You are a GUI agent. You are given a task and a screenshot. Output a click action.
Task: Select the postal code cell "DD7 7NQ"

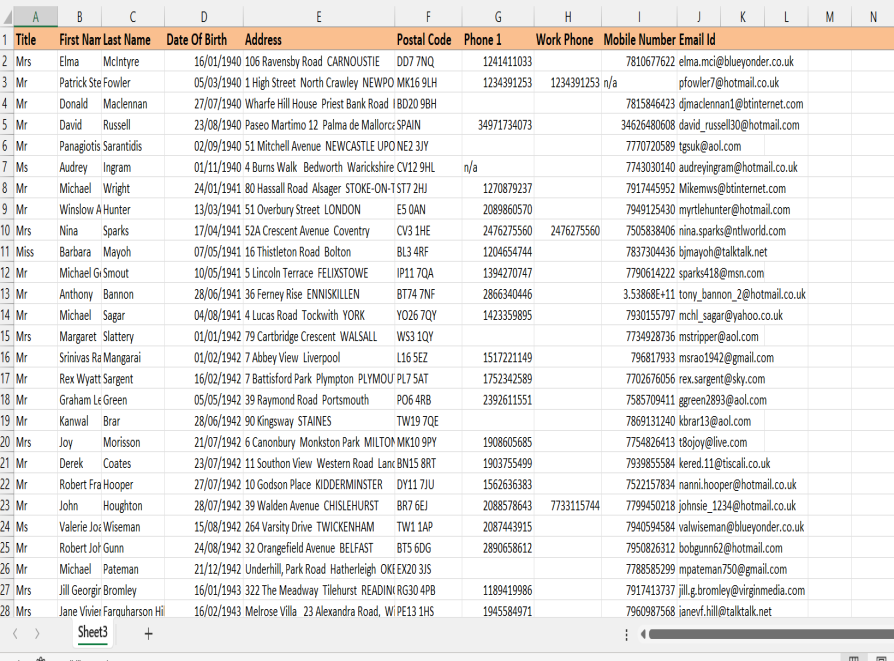428,62
